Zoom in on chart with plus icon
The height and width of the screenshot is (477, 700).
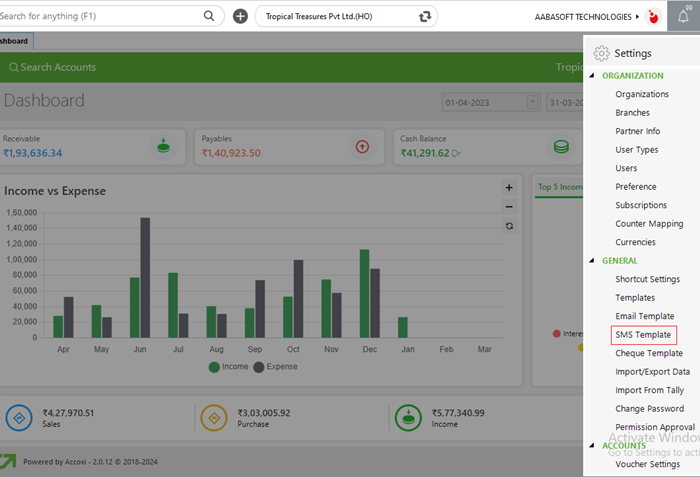[509, 187]
